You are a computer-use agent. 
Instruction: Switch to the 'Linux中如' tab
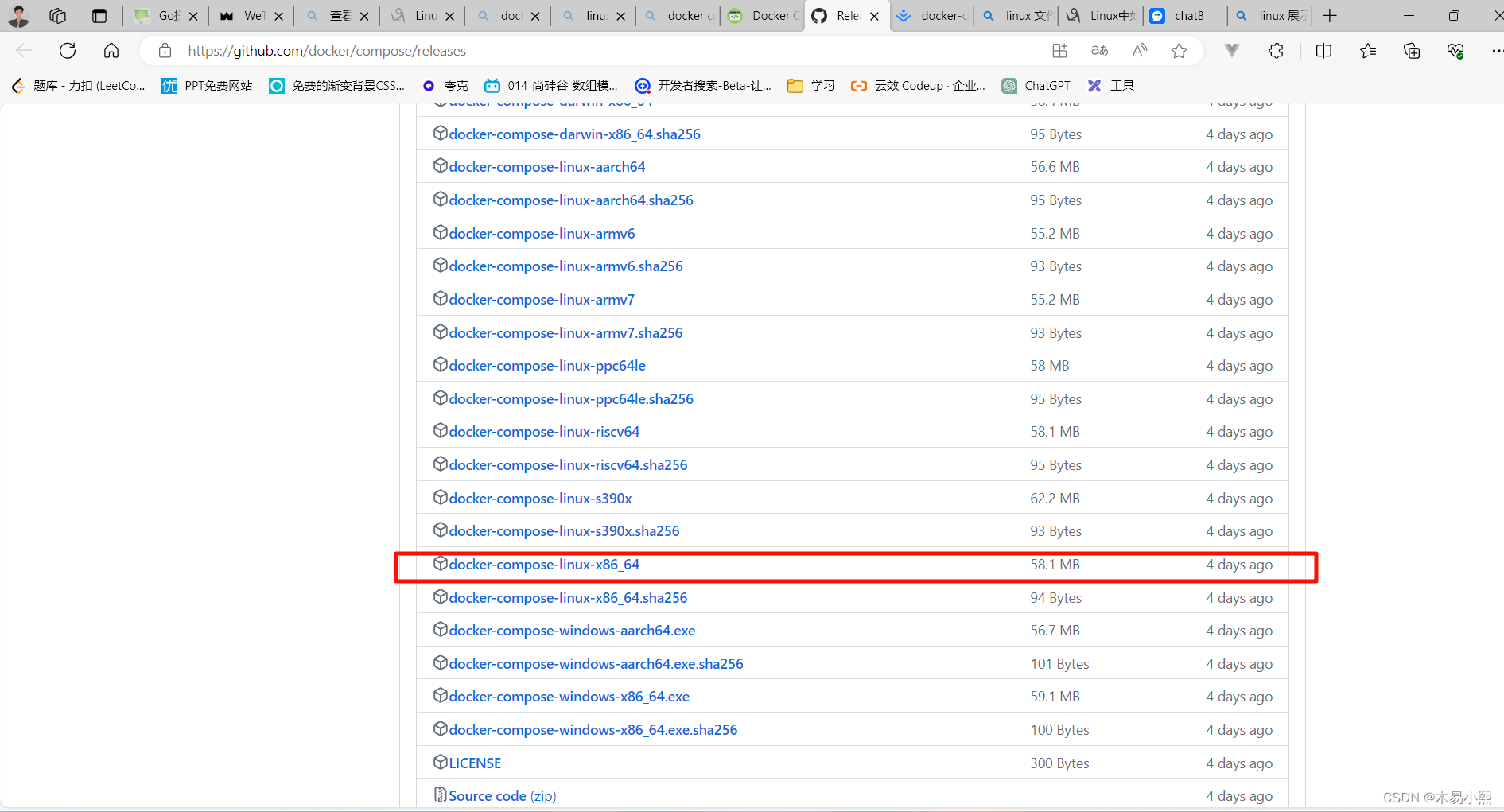click(x=1102, y=15)
